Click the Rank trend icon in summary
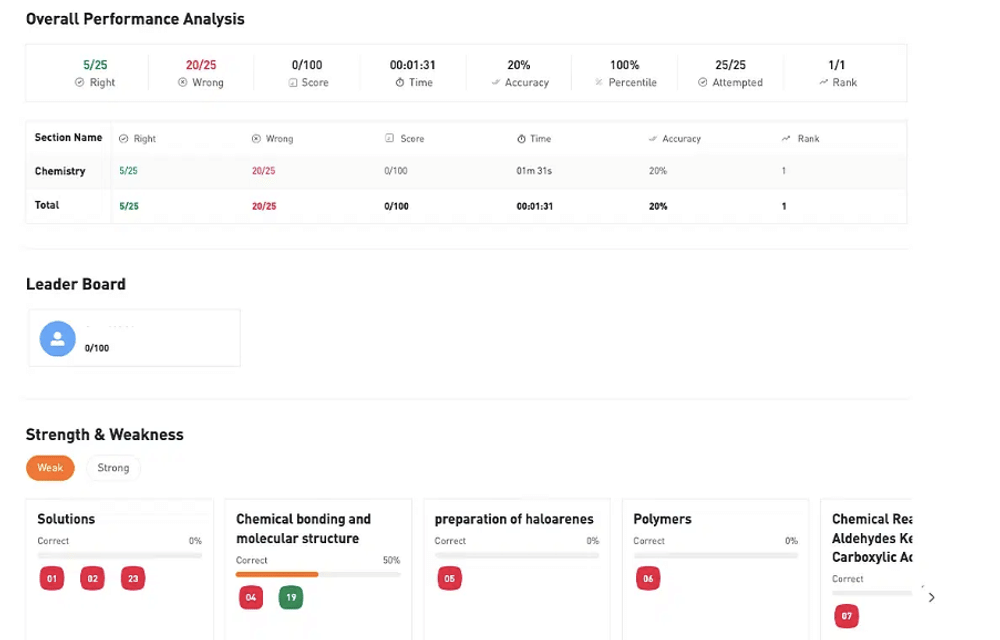Image resolution: width=1000 pixels, height=640 pixels. (823, 83)
